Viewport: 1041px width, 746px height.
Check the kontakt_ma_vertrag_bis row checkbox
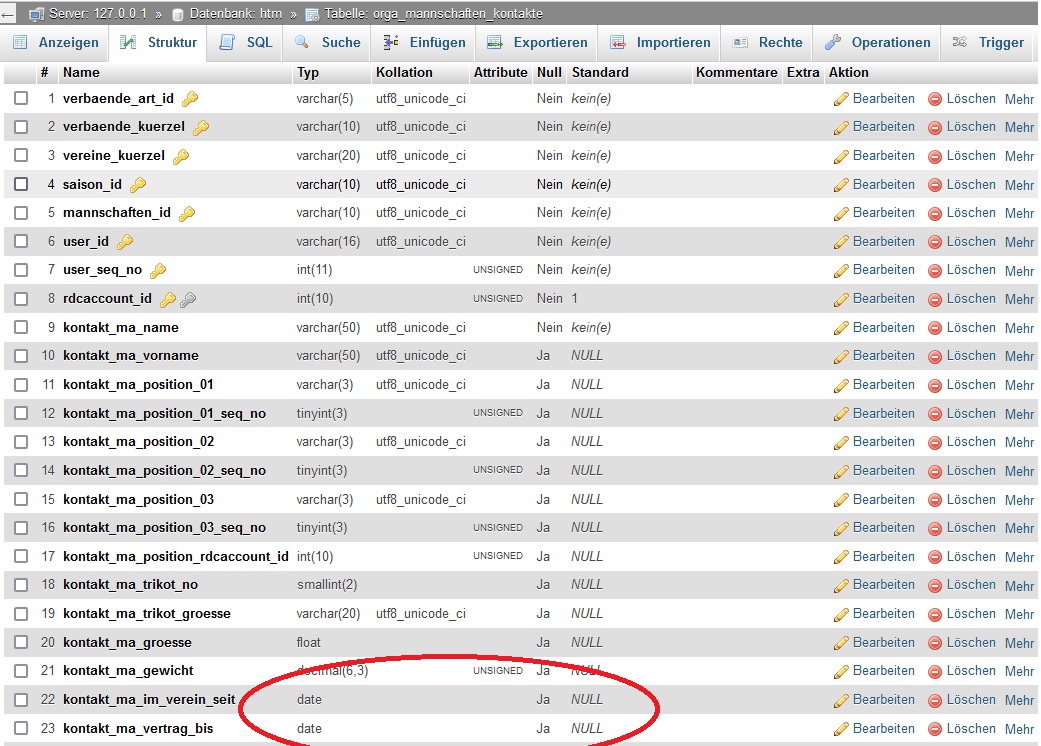tap(21, 729)
